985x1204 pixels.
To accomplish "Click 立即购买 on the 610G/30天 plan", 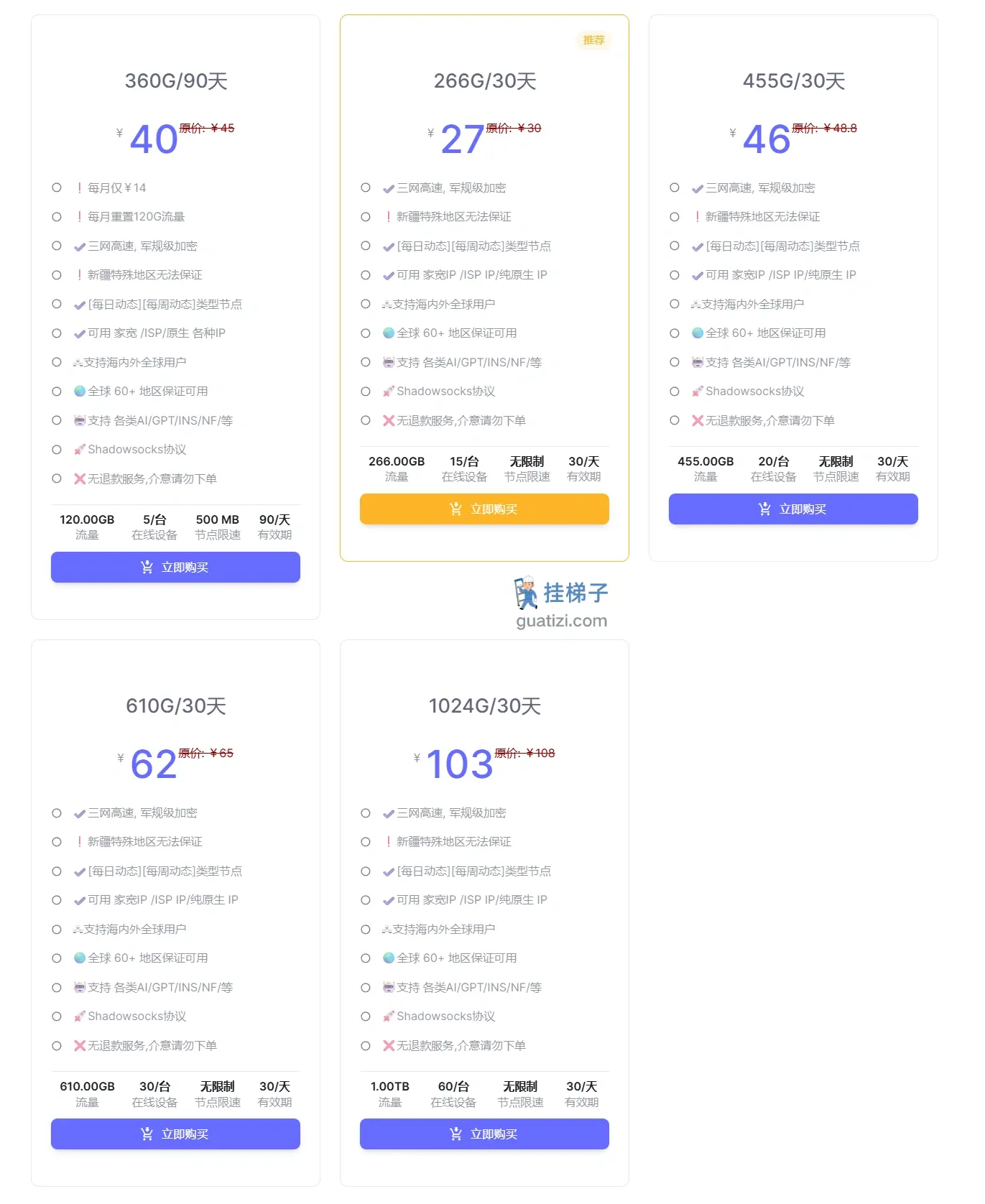I will click(x=175, y=1134).
